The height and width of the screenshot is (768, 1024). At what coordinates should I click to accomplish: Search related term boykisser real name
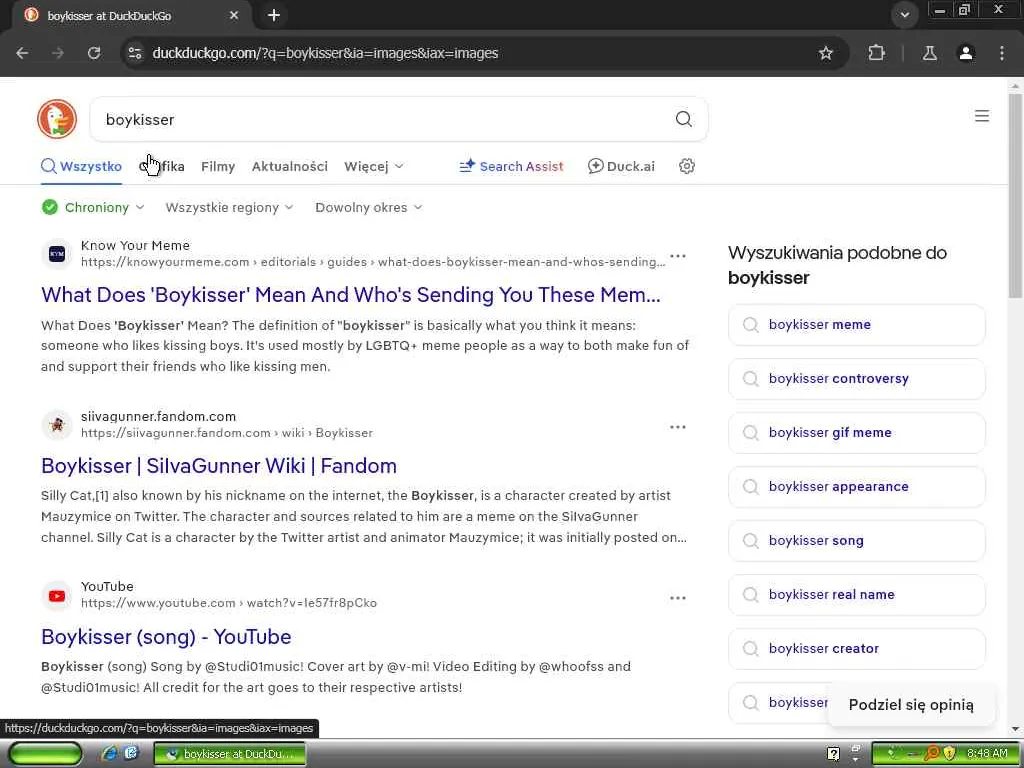tap(856, 594)
